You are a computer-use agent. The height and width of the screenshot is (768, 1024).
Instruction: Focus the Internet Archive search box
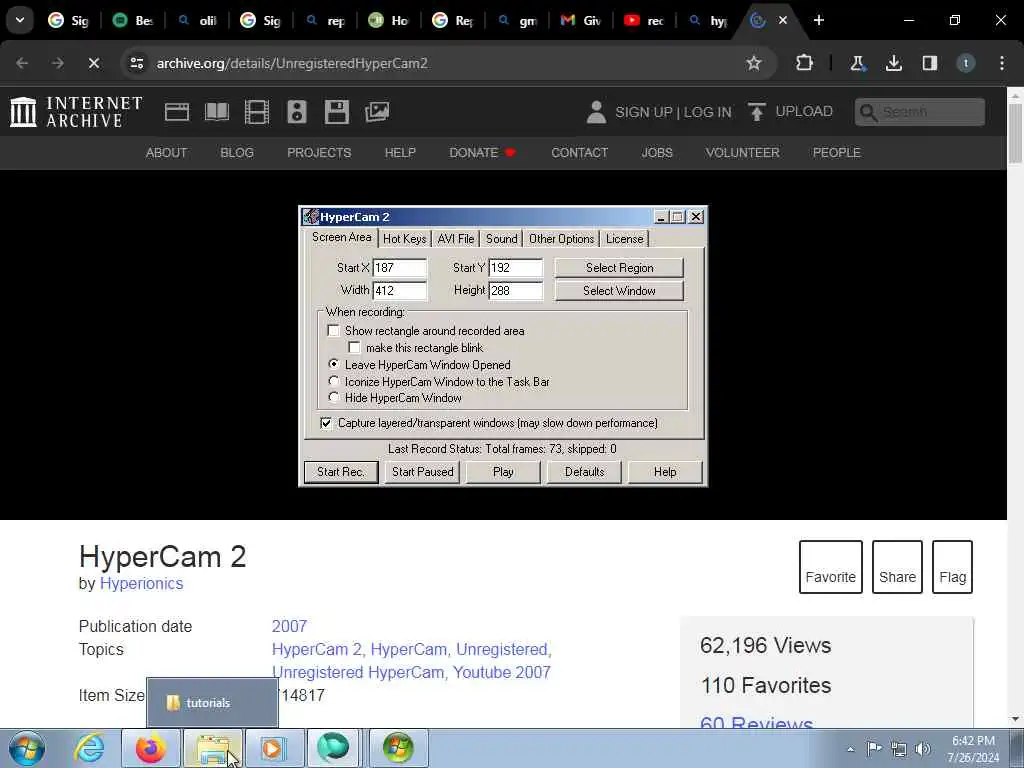920,112
